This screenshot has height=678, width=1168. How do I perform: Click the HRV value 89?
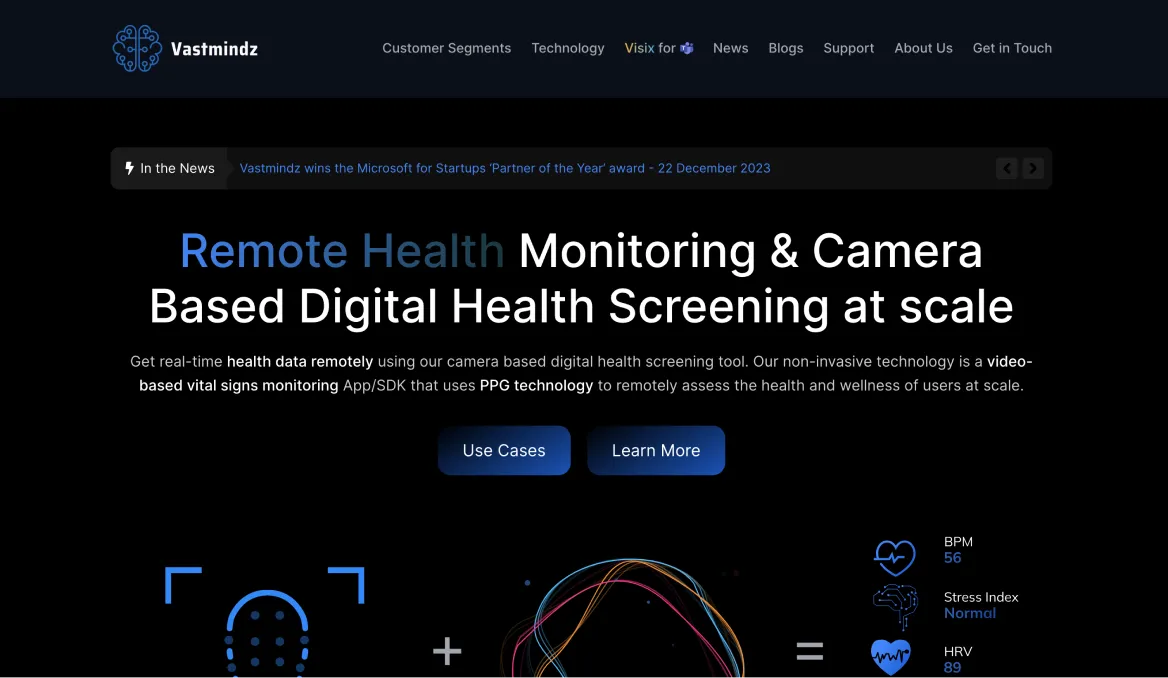[952, 668]
